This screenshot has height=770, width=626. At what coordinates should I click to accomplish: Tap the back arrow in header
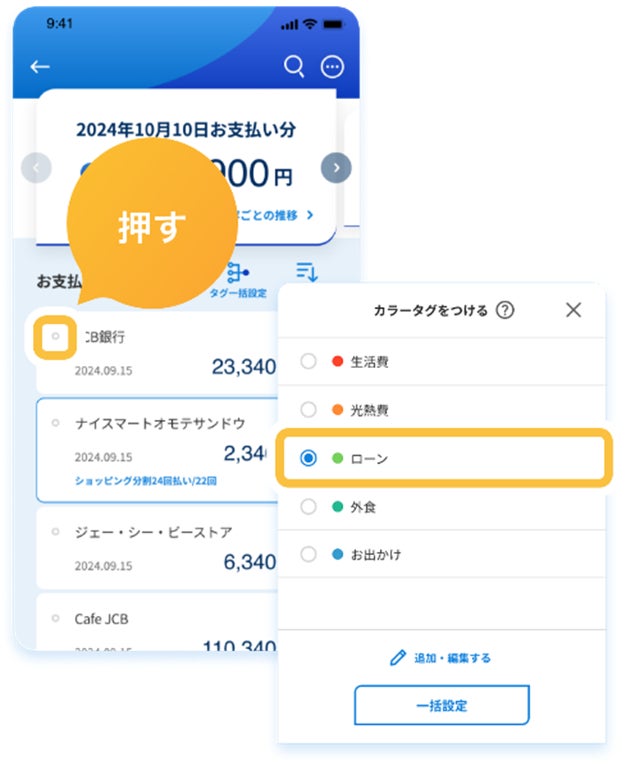[x=39, y=67]
